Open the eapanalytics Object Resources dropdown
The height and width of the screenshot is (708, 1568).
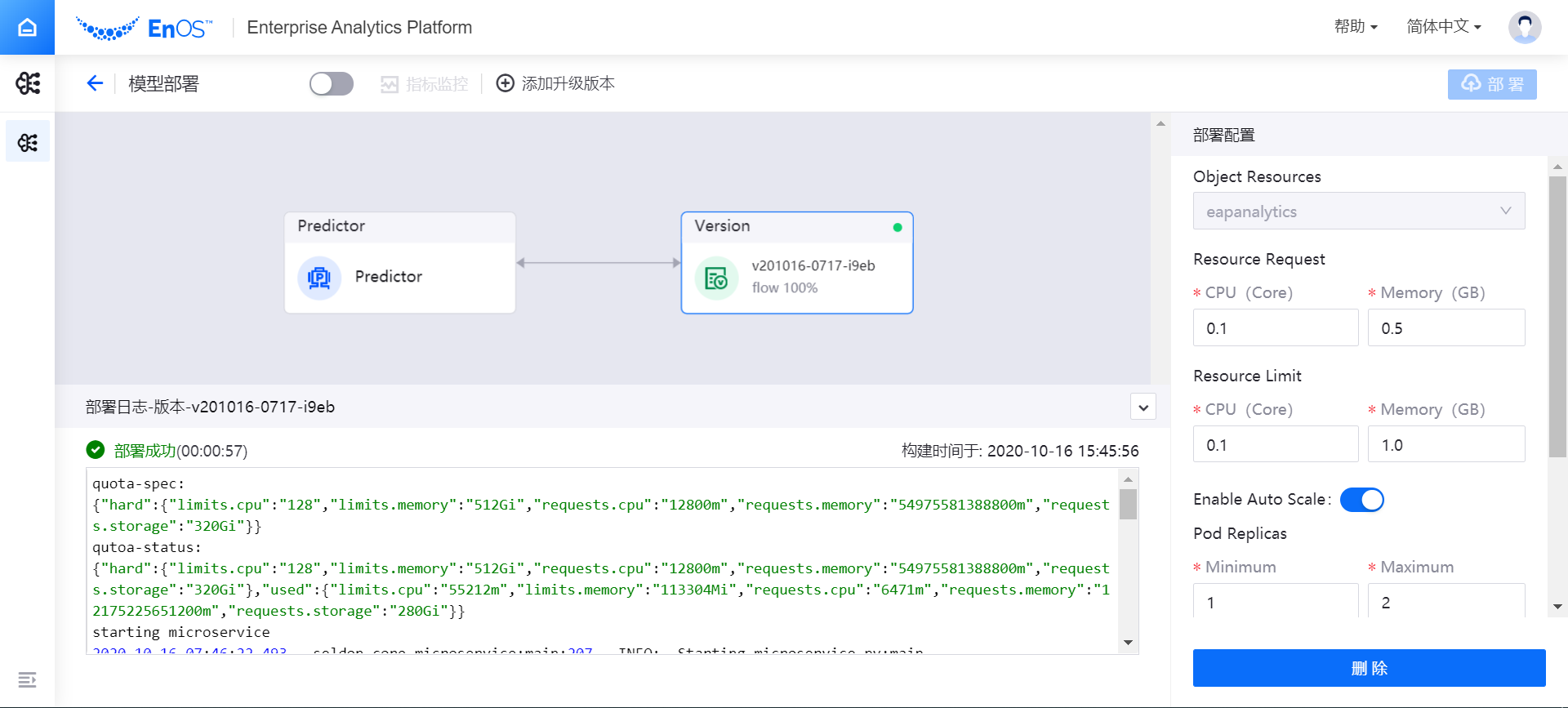[1358, 212]
